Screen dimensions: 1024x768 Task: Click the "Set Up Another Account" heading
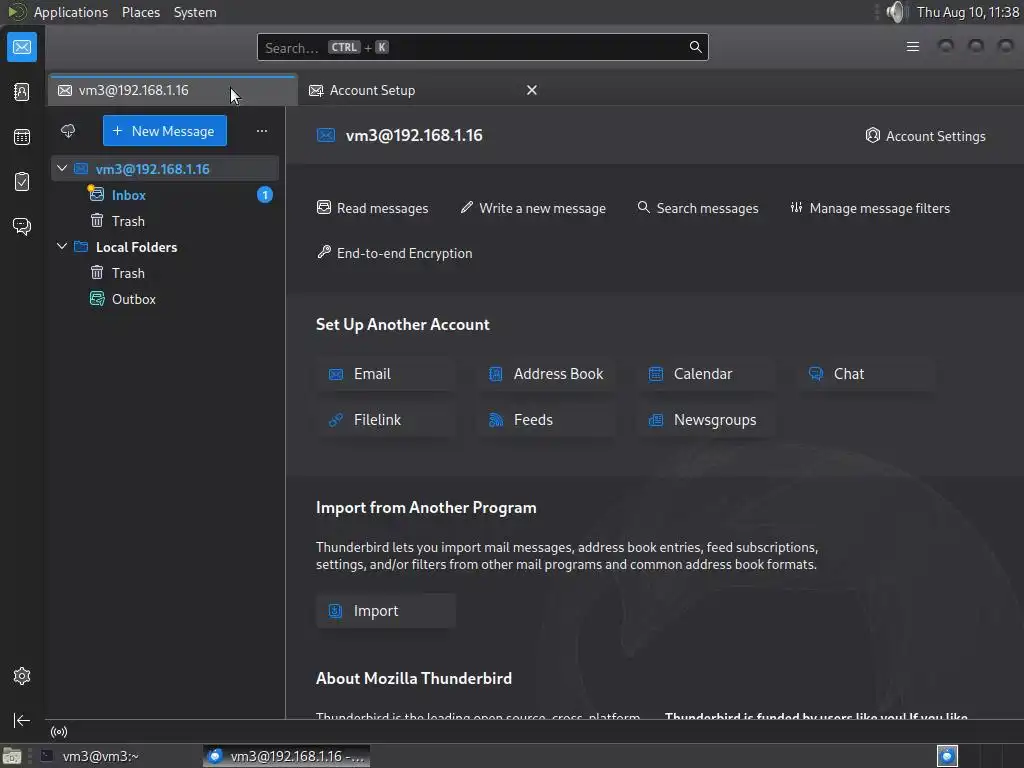point(403,325)
